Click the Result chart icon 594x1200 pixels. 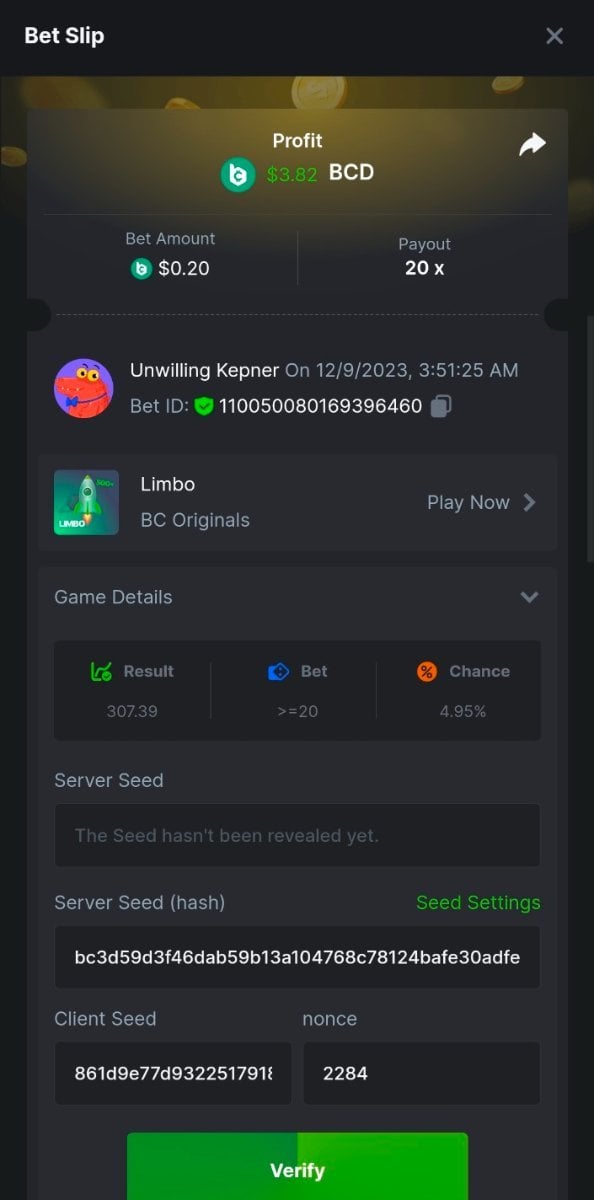click(101, 672)
